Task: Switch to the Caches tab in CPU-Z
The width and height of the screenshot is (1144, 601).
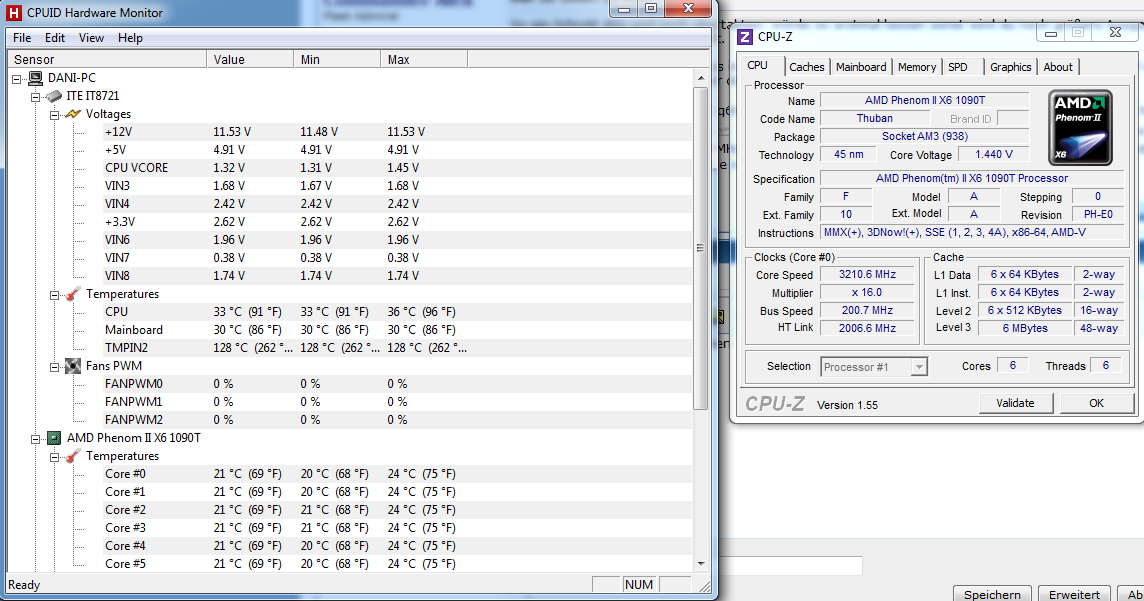Action: (x=806, y=67)
